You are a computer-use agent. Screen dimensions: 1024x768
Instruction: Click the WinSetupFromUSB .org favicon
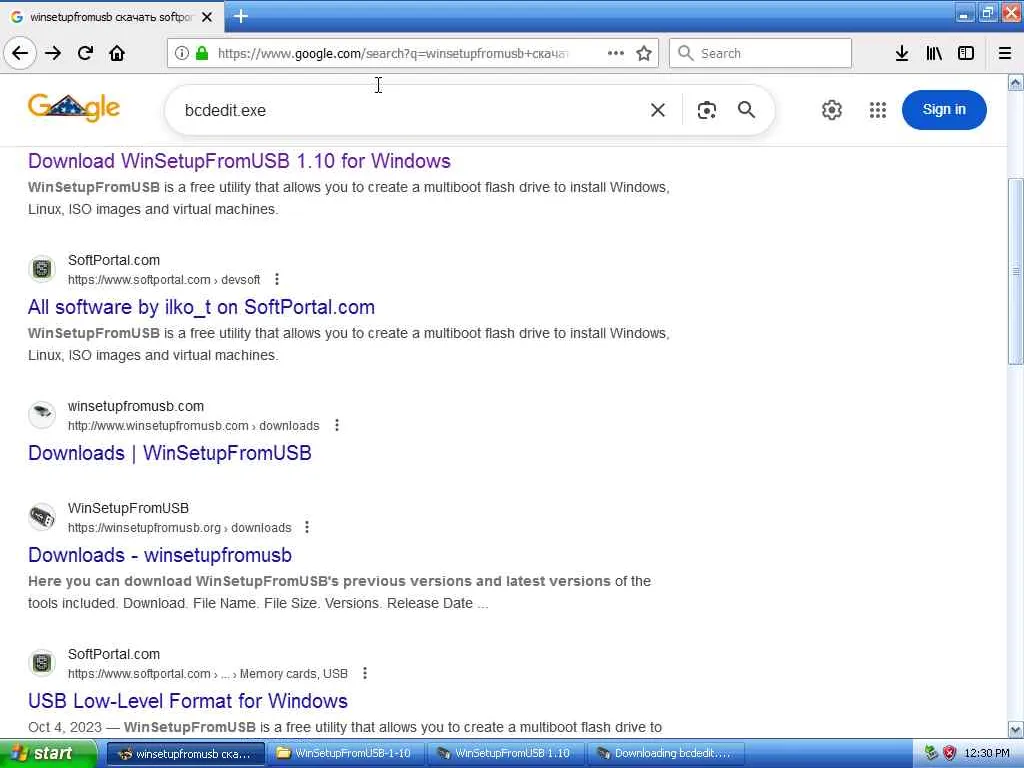42,517
